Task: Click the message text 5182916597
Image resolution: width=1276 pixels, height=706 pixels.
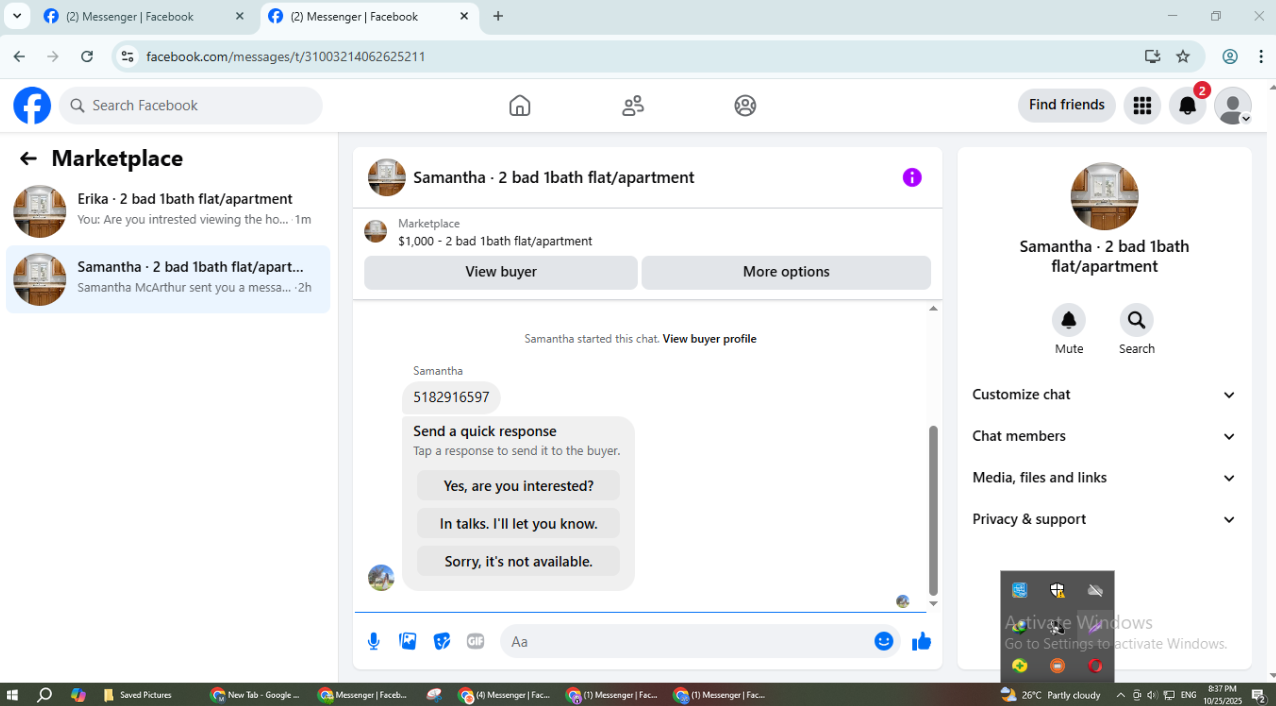Action: pyautogui.click(x=451, y=397)
